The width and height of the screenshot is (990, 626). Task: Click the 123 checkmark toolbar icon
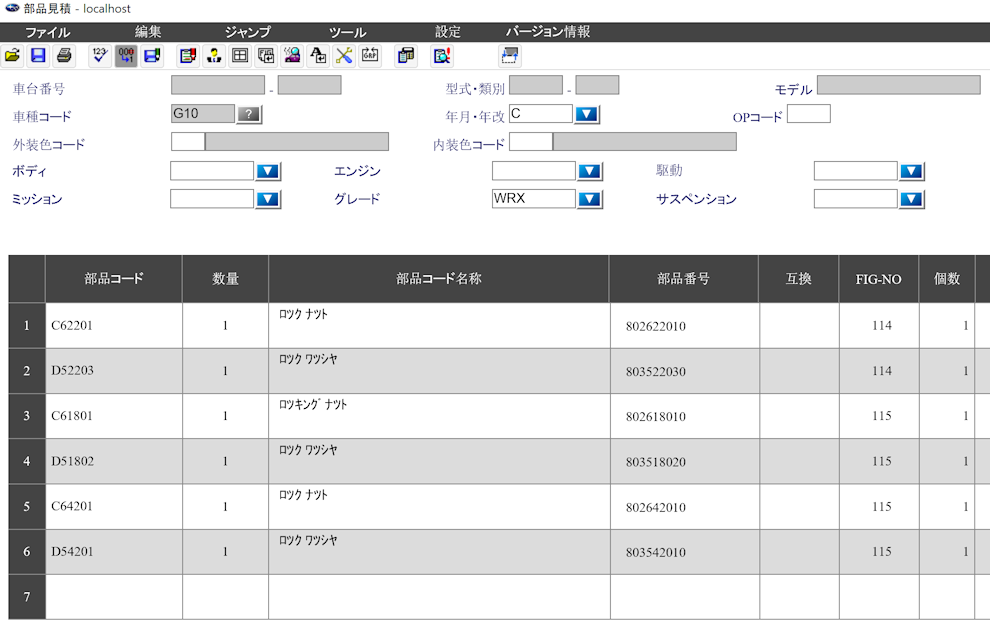pyautogui.click(x=99, y=56)
